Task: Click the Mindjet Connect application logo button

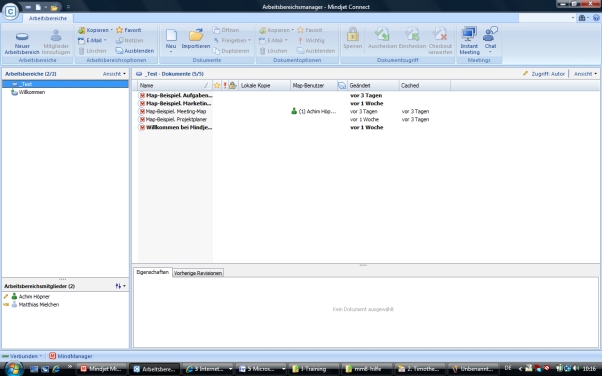Action: point(10,12)
